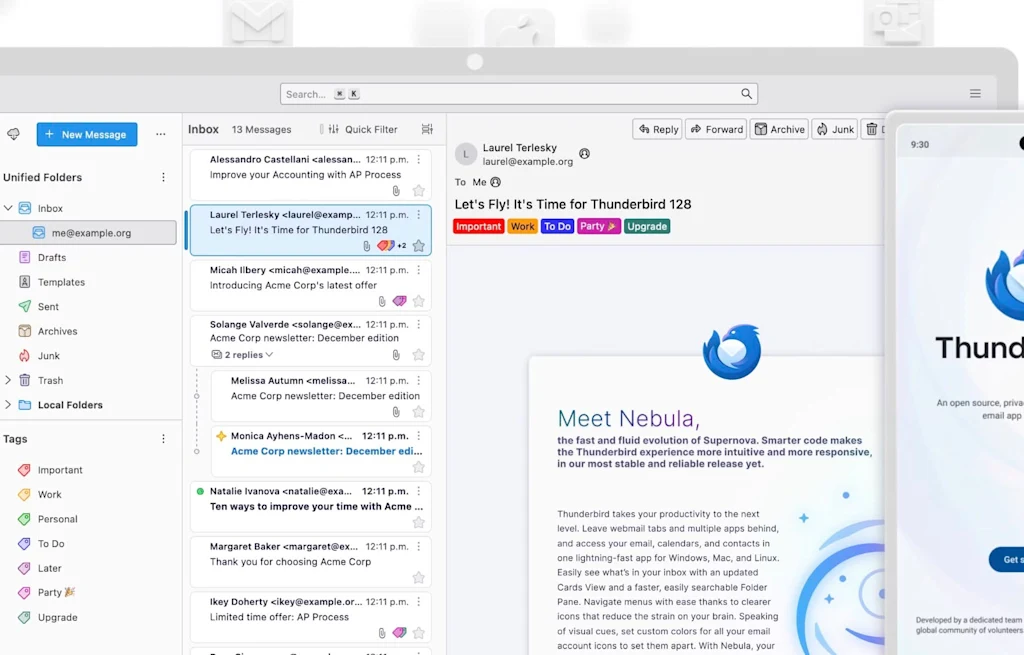Collapse the Inbox folder tree
The height and width of the screenshot is (655, 1024).
[x=8, y=208]
